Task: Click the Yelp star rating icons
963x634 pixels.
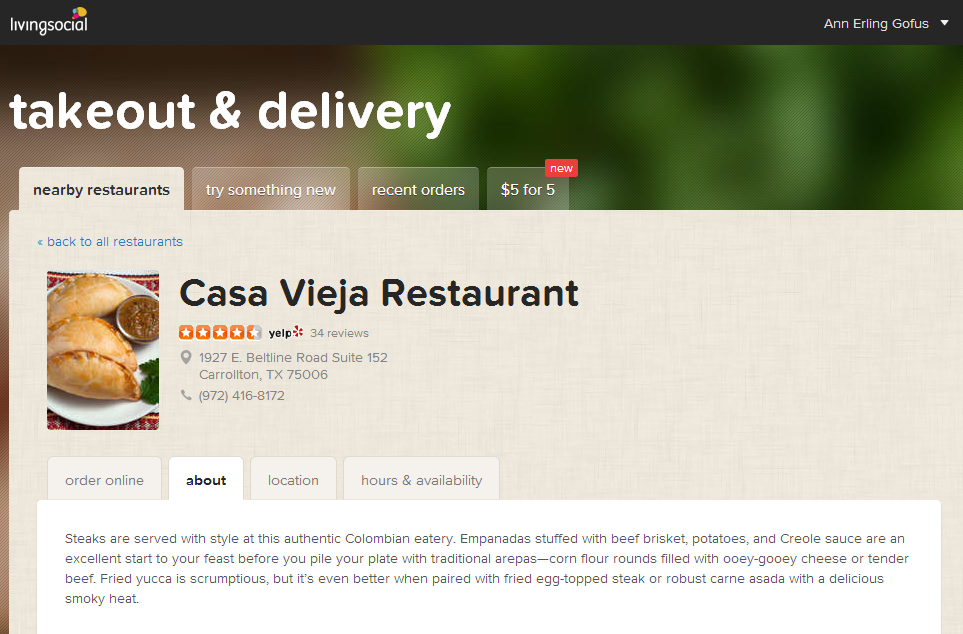Action: tap(220, 332)
